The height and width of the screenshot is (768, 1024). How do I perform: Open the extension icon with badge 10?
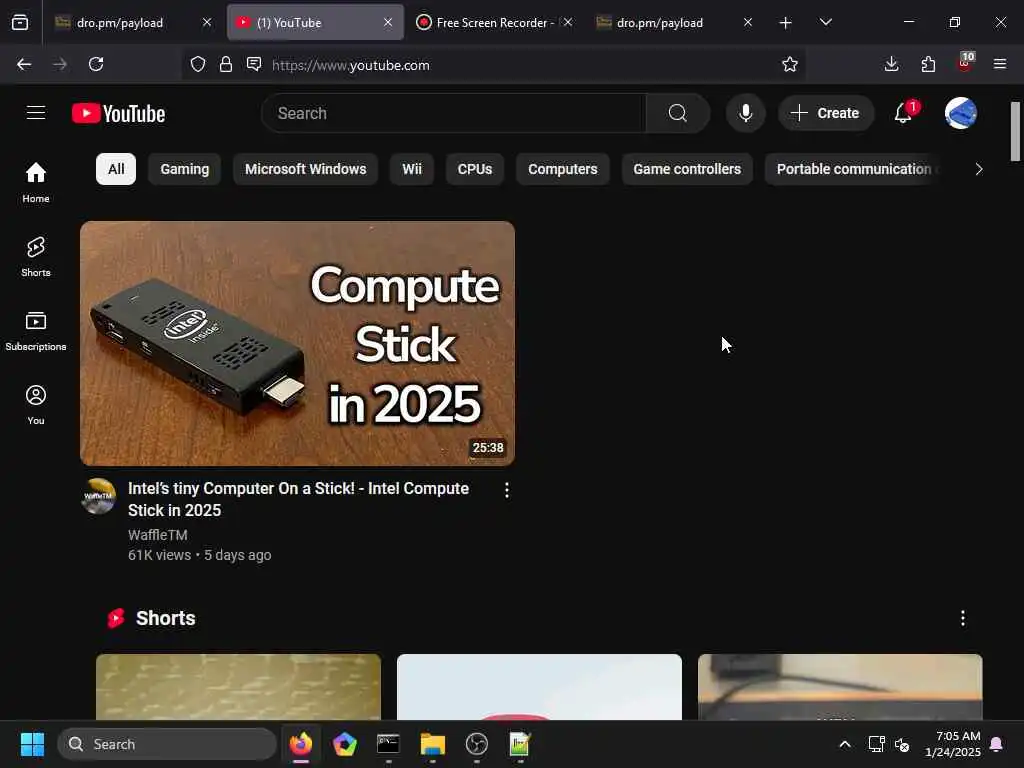point(965,63)
